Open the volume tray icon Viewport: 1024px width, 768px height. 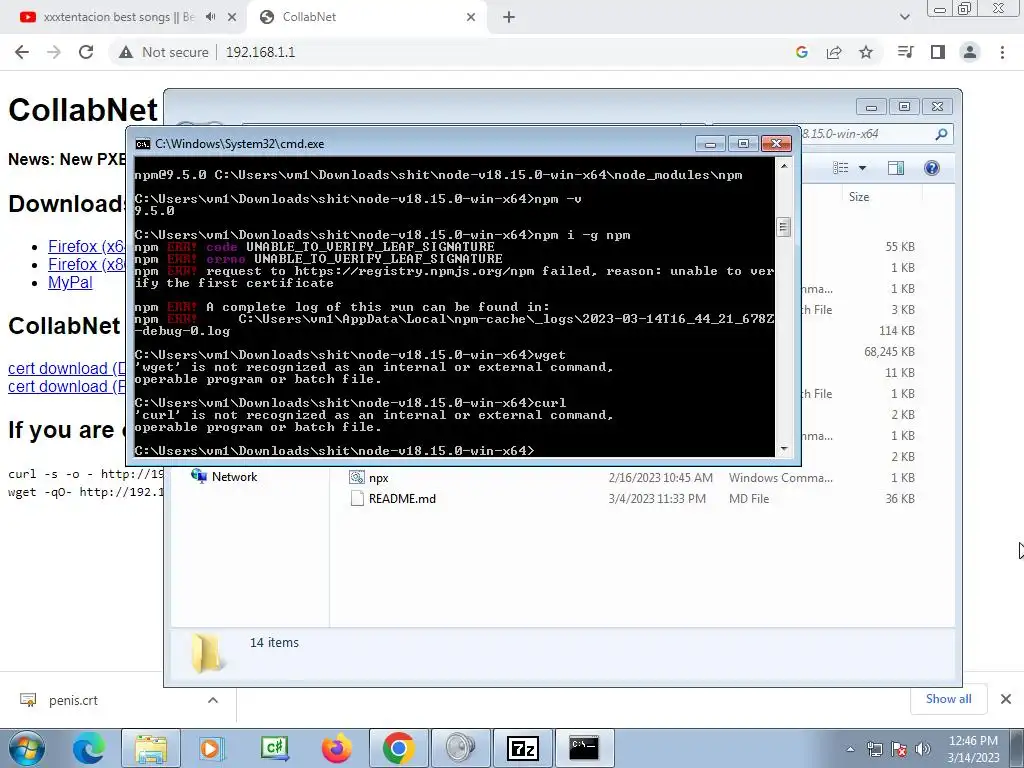click(x=923, y=749)
